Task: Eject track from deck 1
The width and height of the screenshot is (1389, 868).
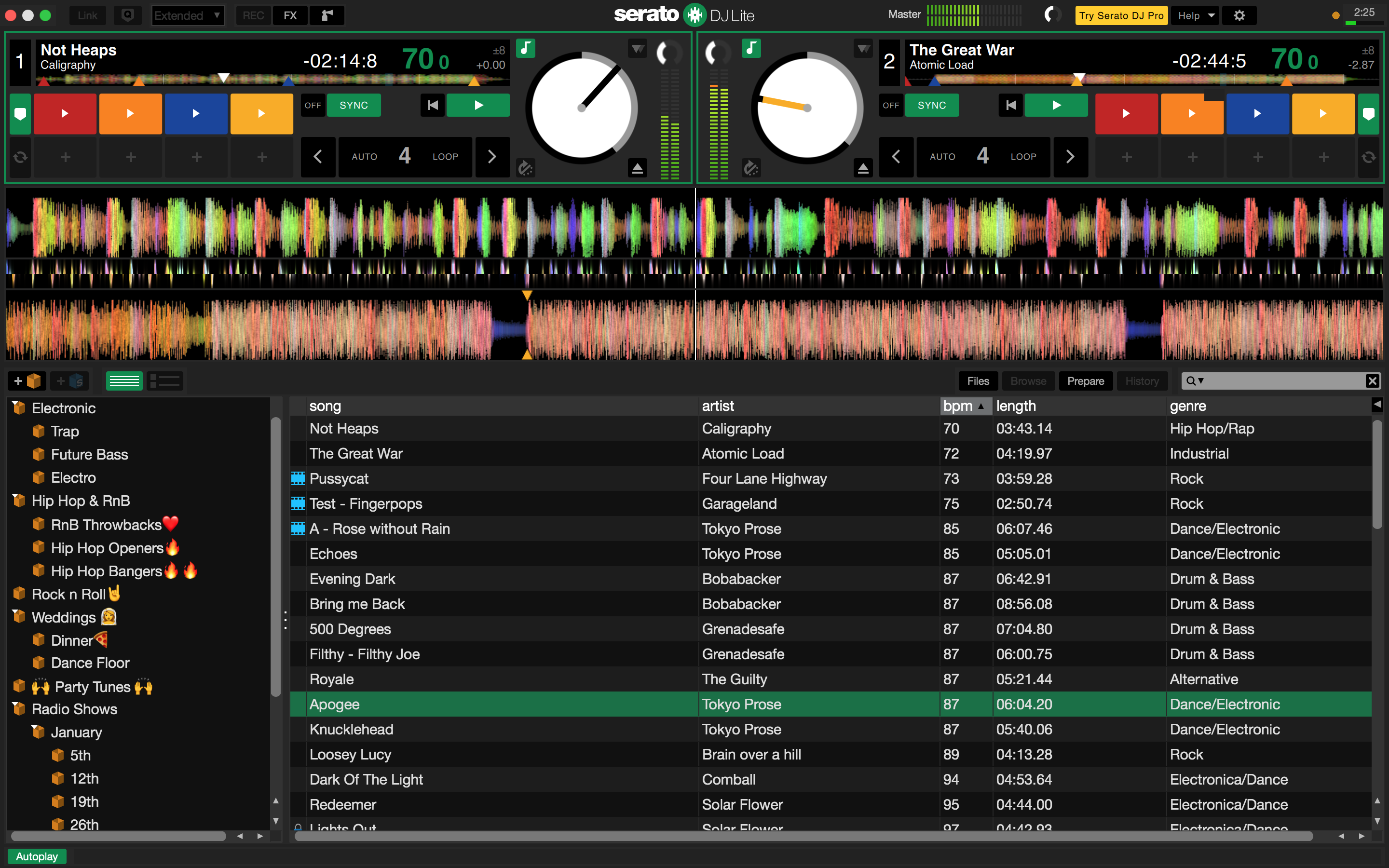Action: click(x=637, y=168)
